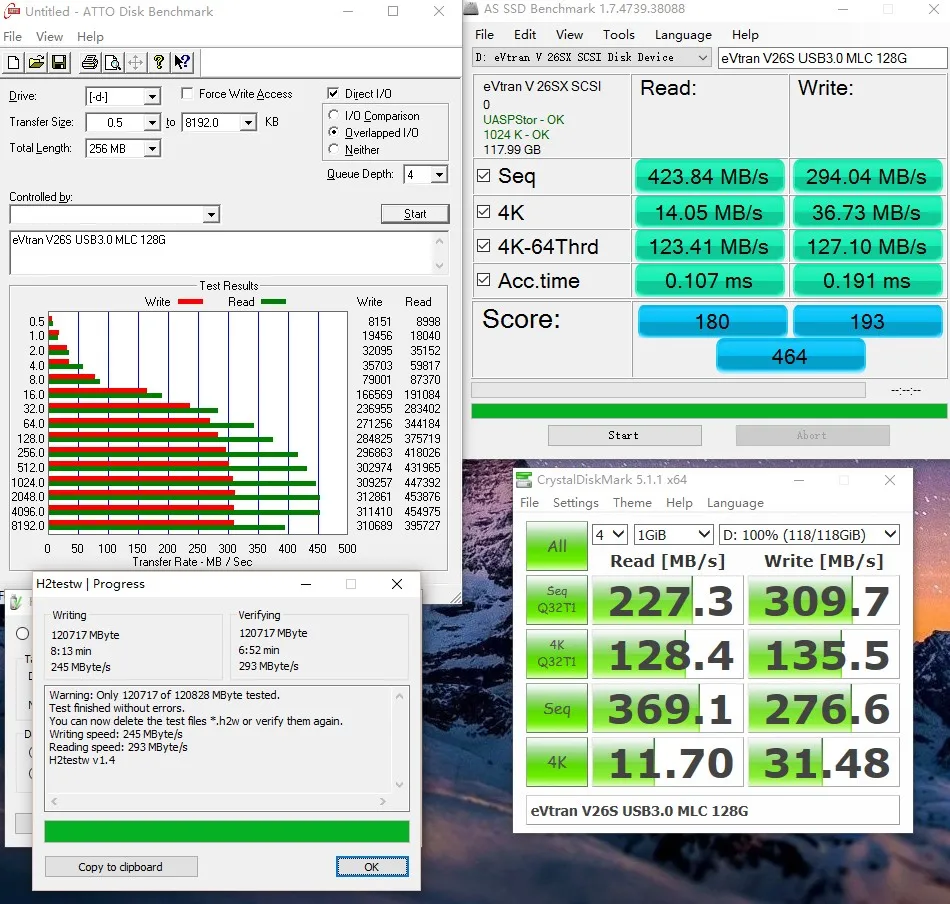Click the AS SSD drive name text field
The height and width of the screenshot is (904, 950).
pos(832,58)
